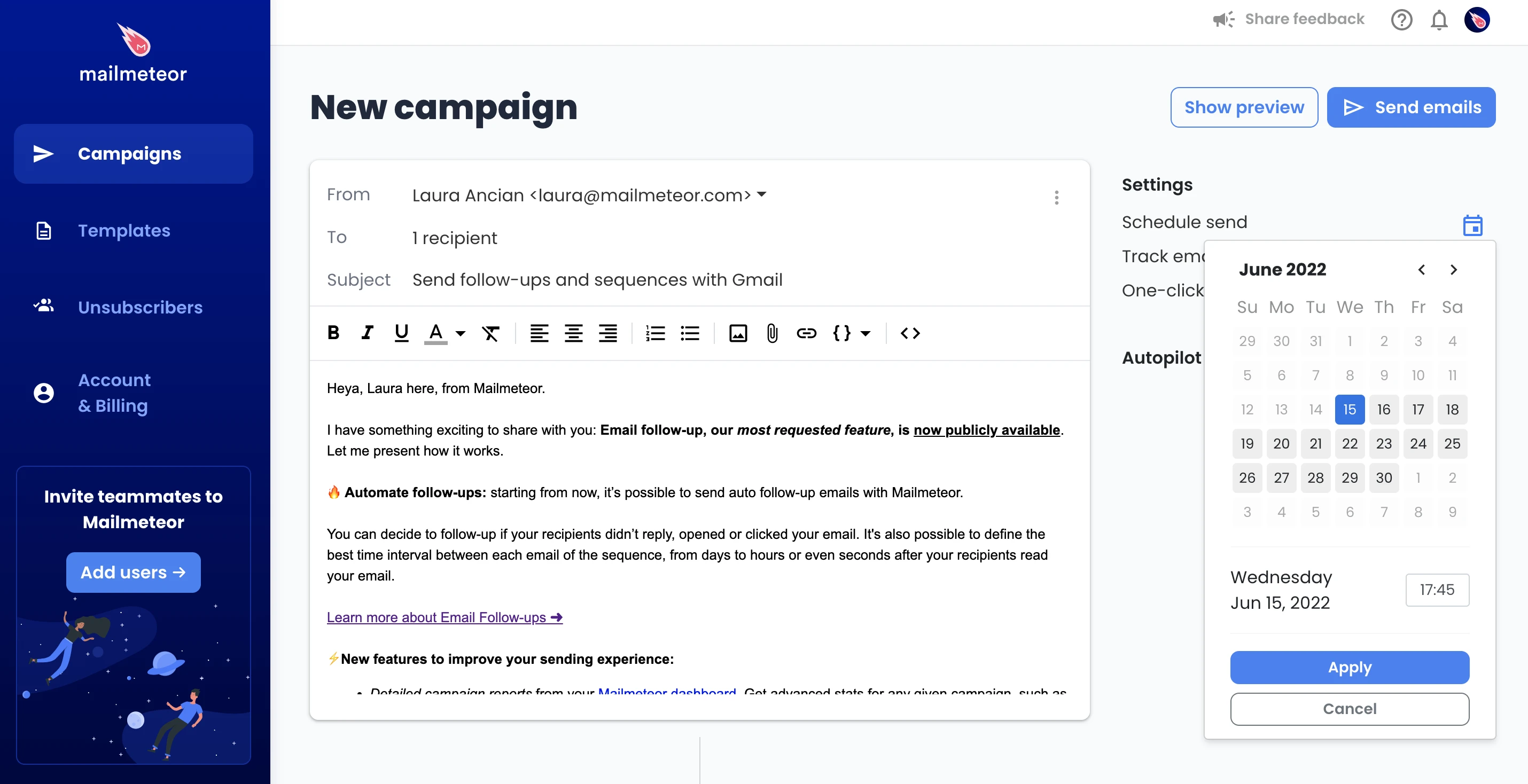This screenshot has width=1528, height=784.
Task: Open the notifications bell
Action: coord(1439,20)
